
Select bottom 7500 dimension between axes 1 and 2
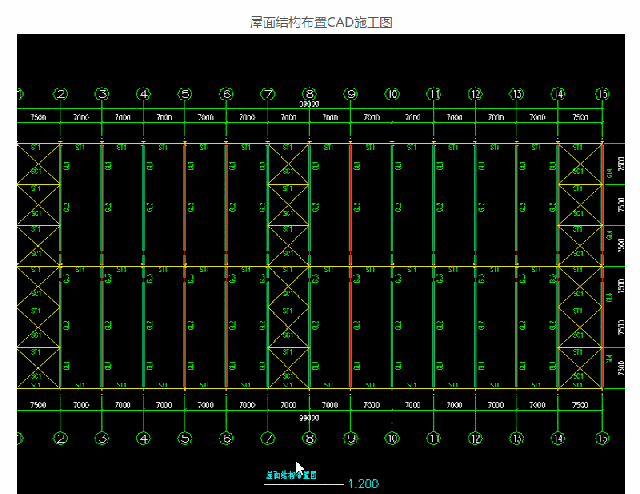[x=39, y=406]
